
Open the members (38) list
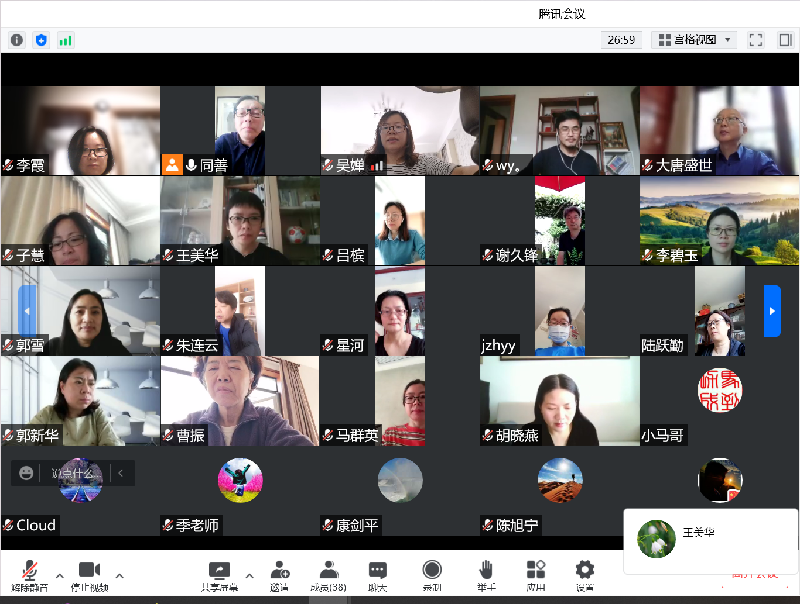[328, 575]
